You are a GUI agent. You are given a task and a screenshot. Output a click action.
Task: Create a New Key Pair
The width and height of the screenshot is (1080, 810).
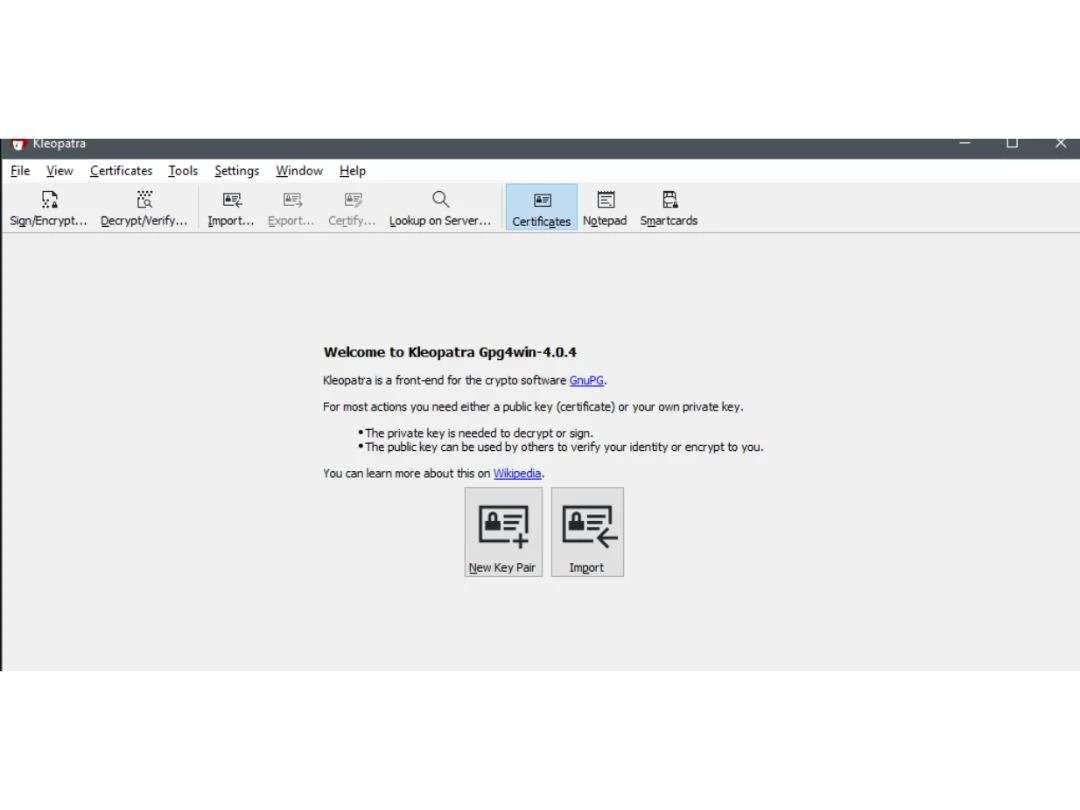[502, 531]
